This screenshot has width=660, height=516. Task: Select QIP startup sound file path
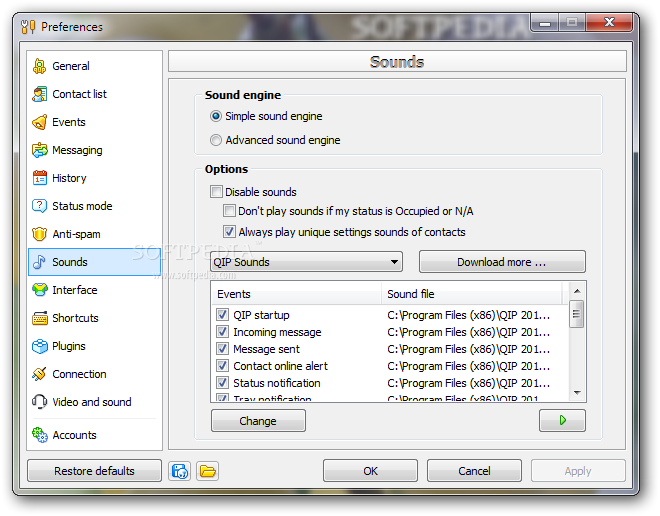click(468, 315)
